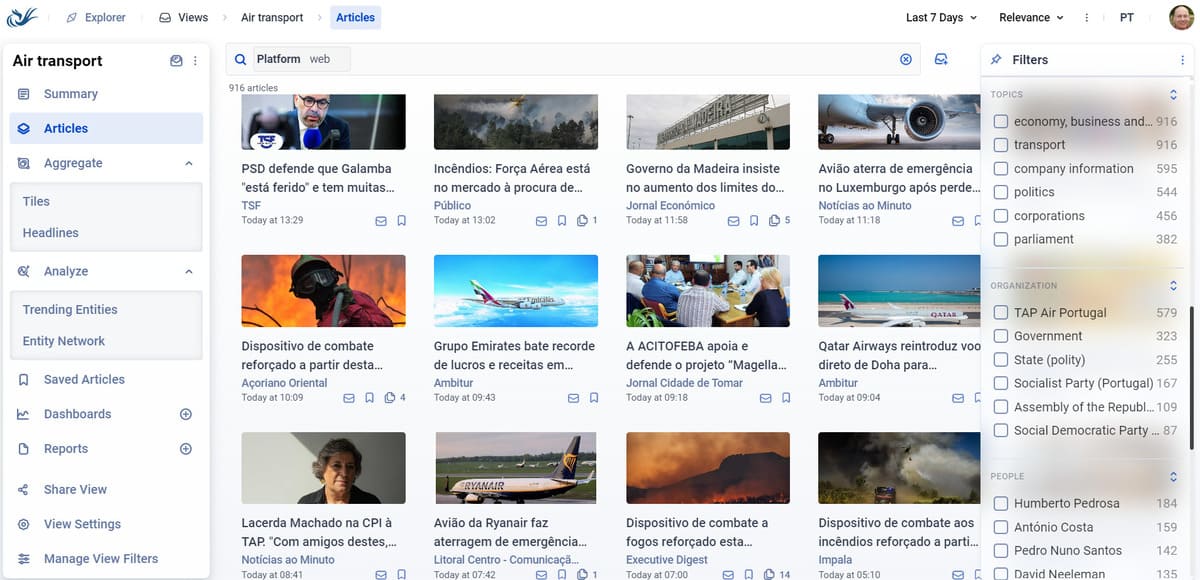Add a new report with plus icon
This screenshot has height=580, width=1200.
pyautogui.click(x=185, y=449)
